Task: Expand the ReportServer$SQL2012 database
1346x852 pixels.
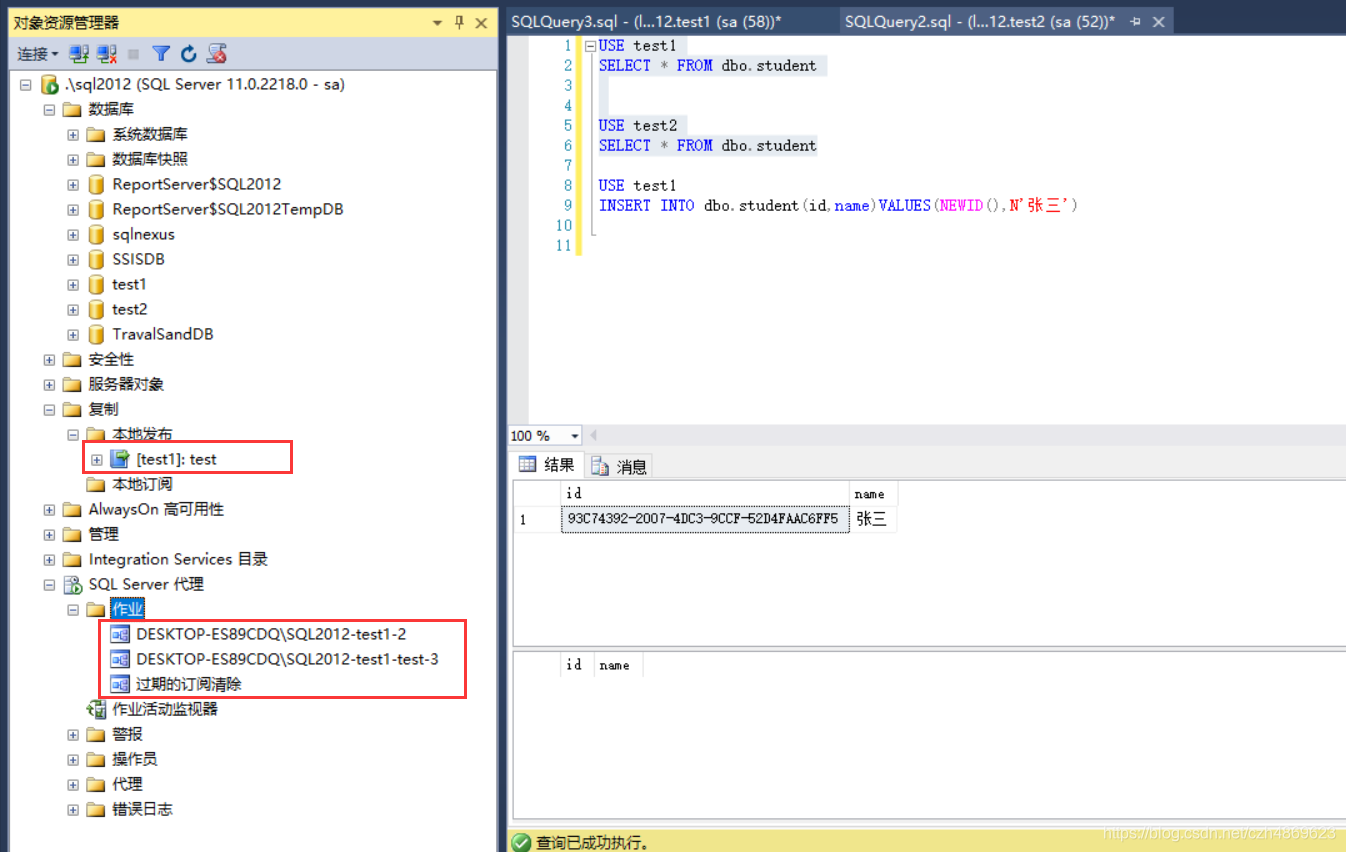Action: (x=73, y=185)
